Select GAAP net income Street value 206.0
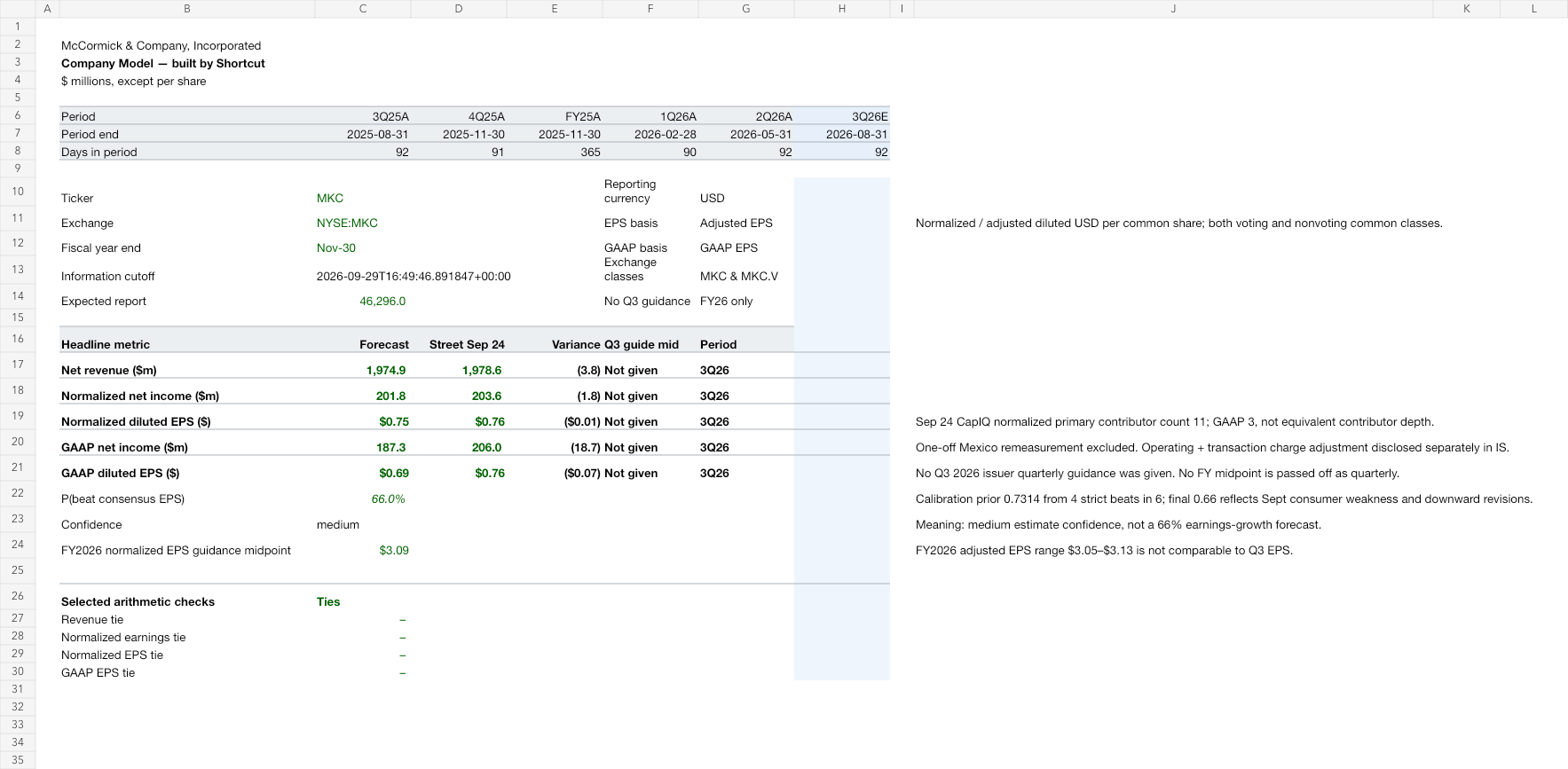The width and height of the screenshot is (1568, 769). (486, 448)
